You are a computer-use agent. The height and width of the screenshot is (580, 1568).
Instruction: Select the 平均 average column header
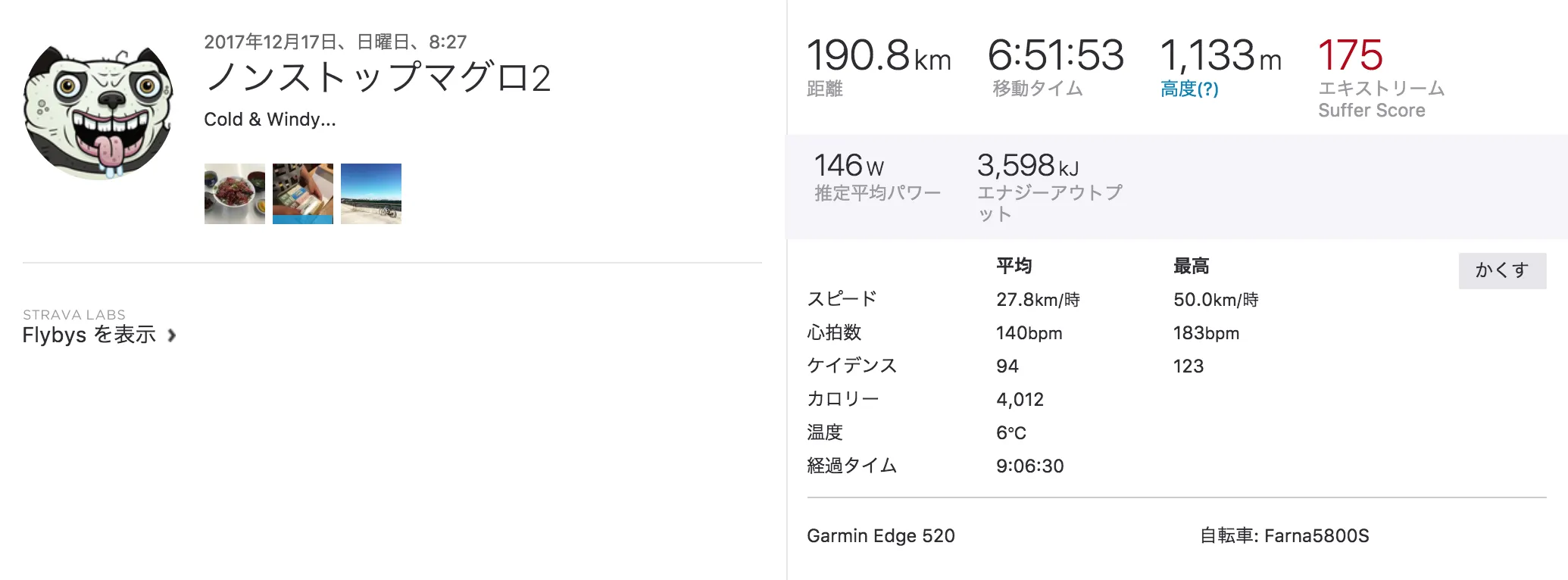tap(1014, 265)
